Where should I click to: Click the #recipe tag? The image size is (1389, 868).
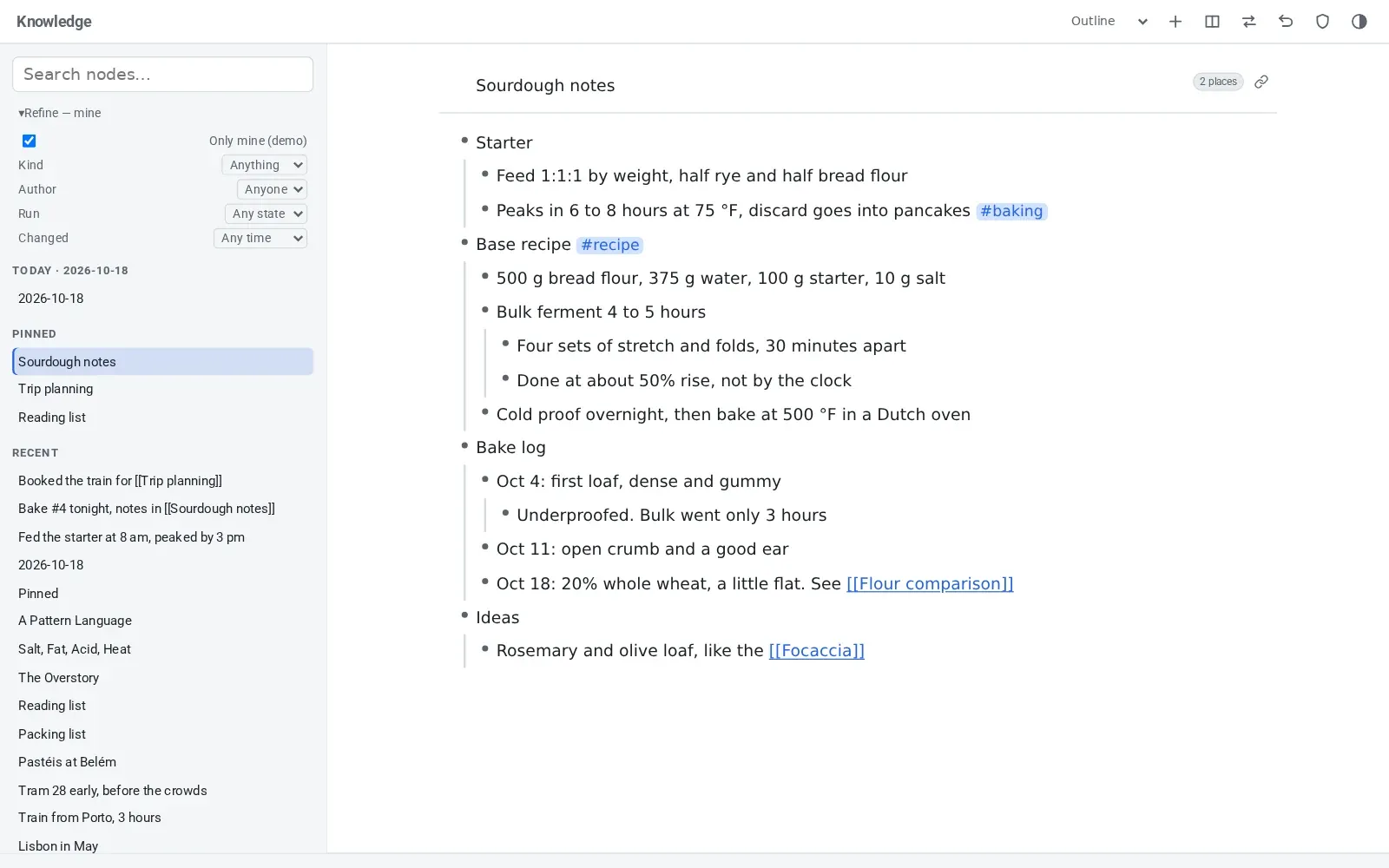point(609,245)
